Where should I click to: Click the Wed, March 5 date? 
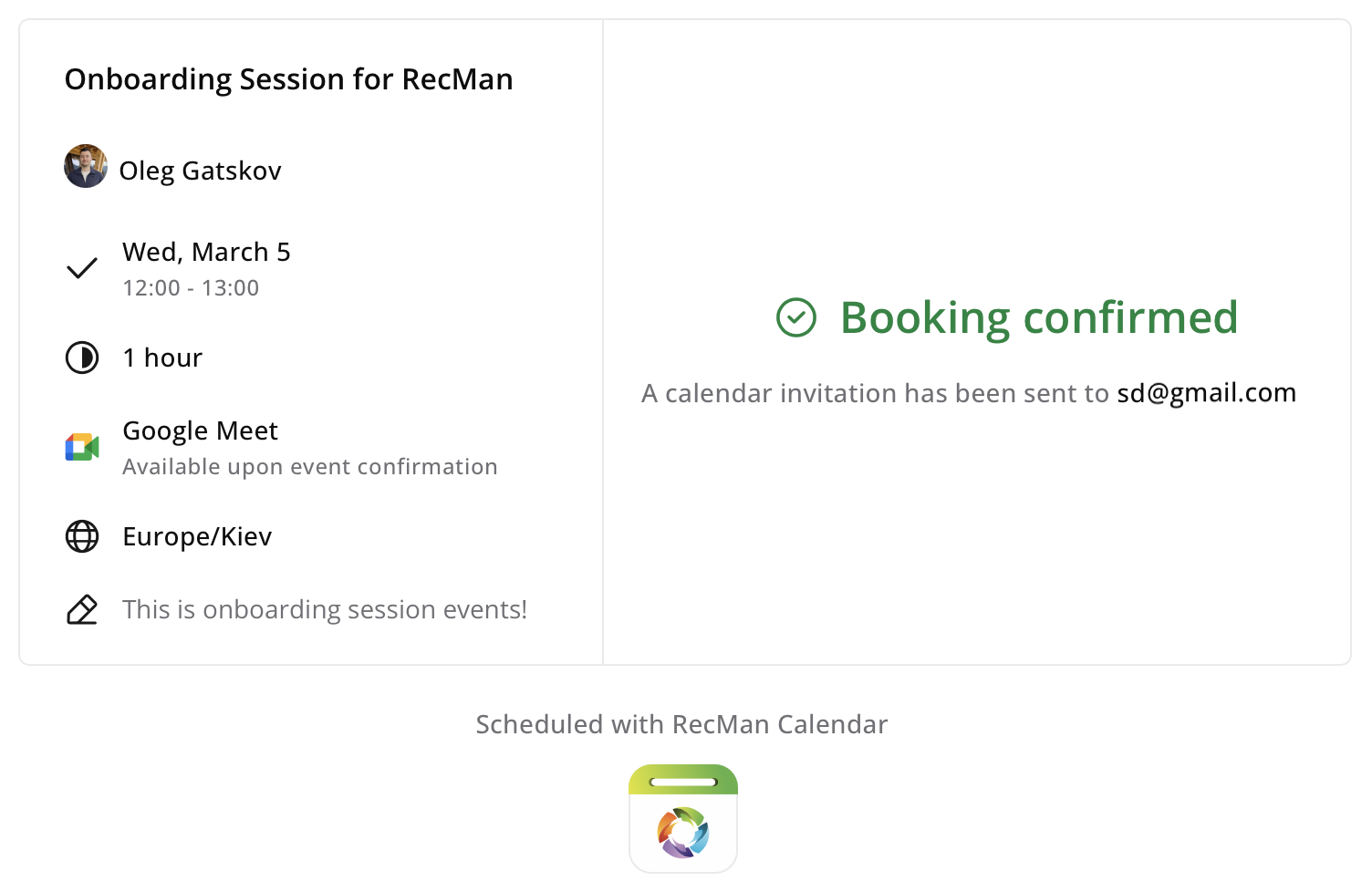click(206, 252)
